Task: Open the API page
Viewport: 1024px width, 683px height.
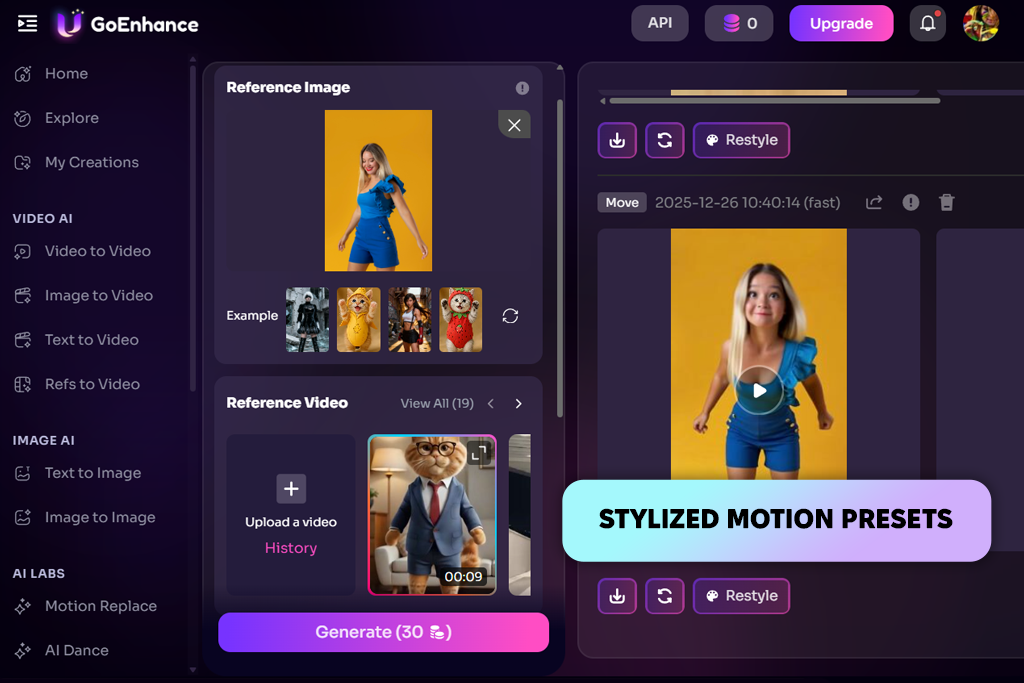Action: point(660,24)
